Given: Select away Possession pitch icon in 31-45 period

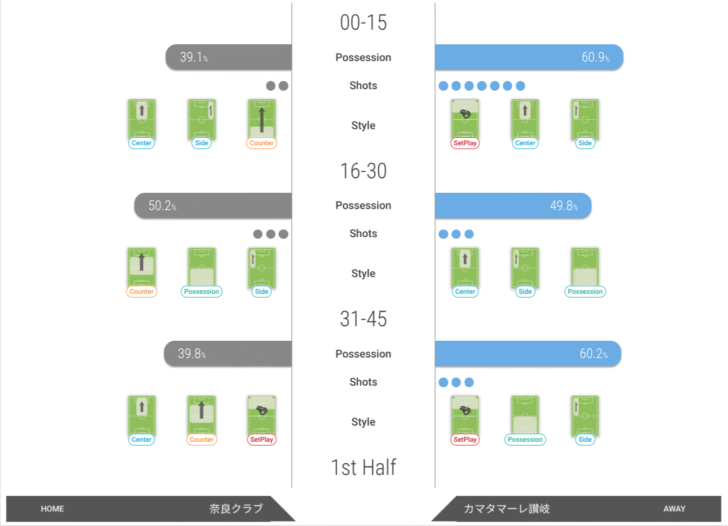Looking at the screenshot, I should [x=525, y=416].
